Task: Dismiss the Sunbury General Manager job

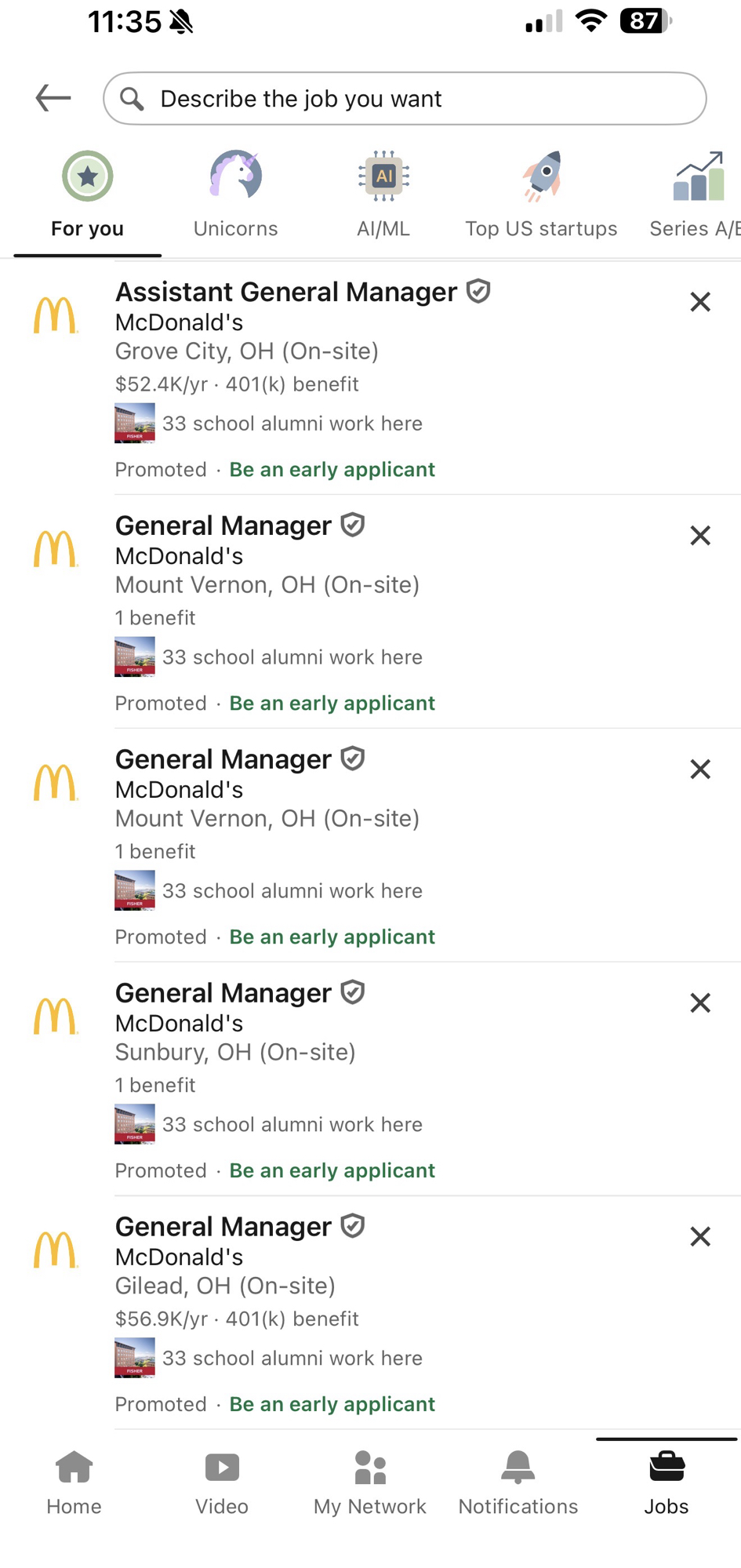Action: coord(699,1003)
